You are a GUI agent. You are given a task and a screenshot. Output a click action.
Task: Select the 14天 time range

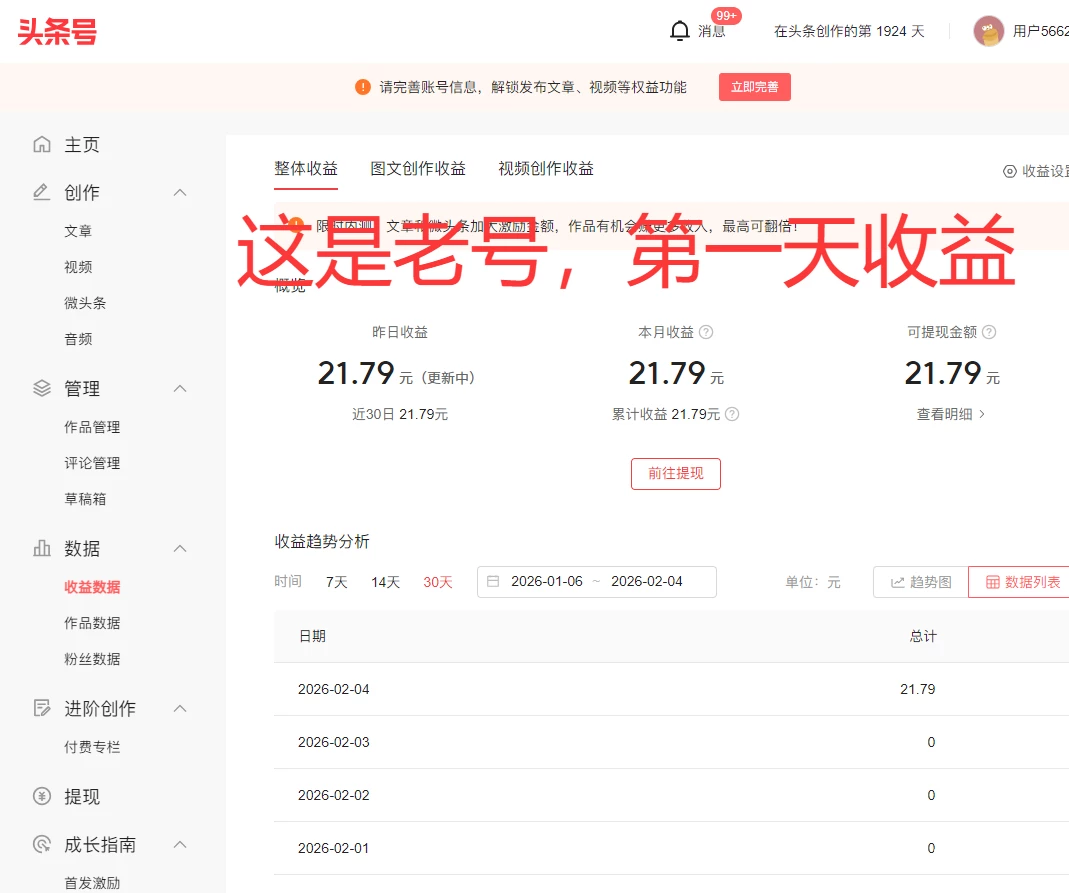(x=385, y=582)
